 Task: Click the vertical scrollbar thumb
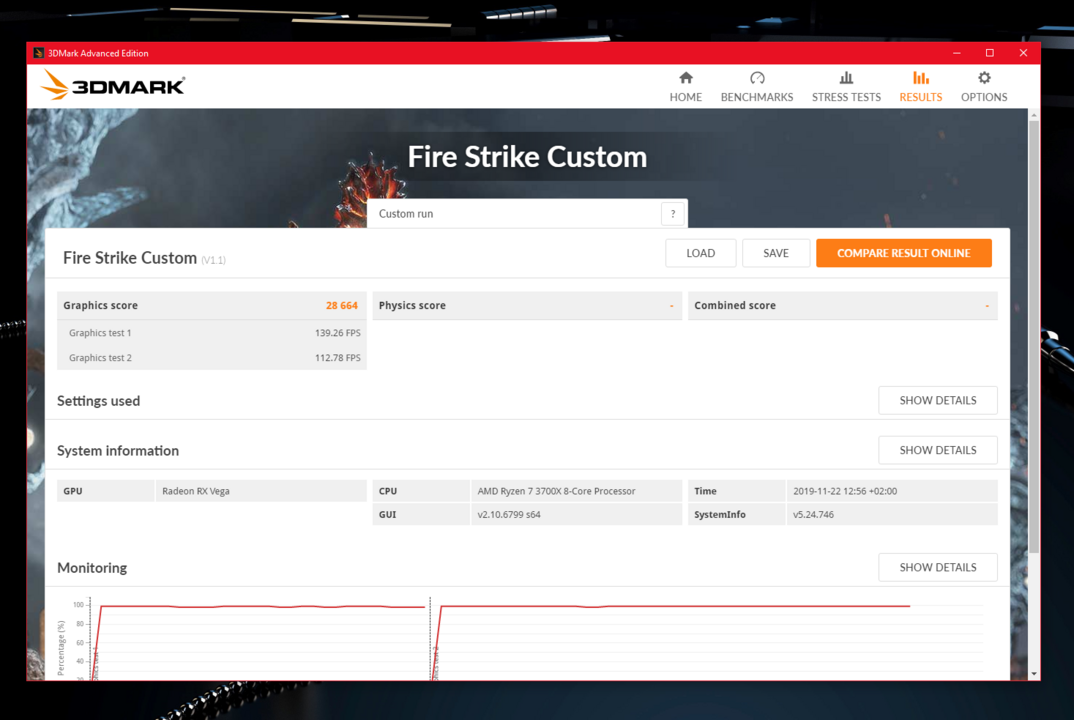pyautogui.click(x=1034, y=336)
